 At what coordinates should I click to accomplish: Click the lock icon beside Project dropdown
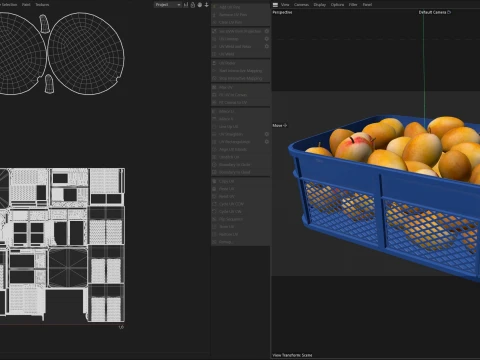(193, 5)
